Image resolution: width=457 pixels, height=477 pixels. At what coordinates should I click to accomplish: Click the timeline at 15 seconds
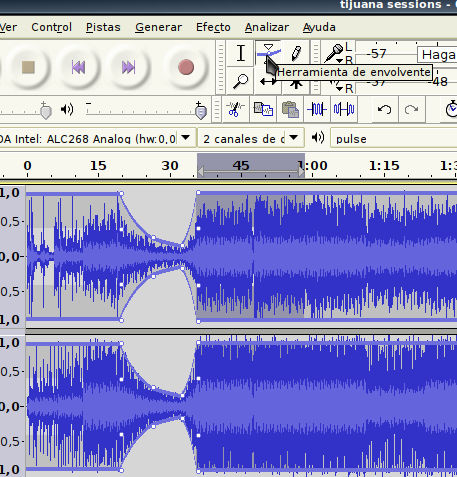click(x=98, y=166)
